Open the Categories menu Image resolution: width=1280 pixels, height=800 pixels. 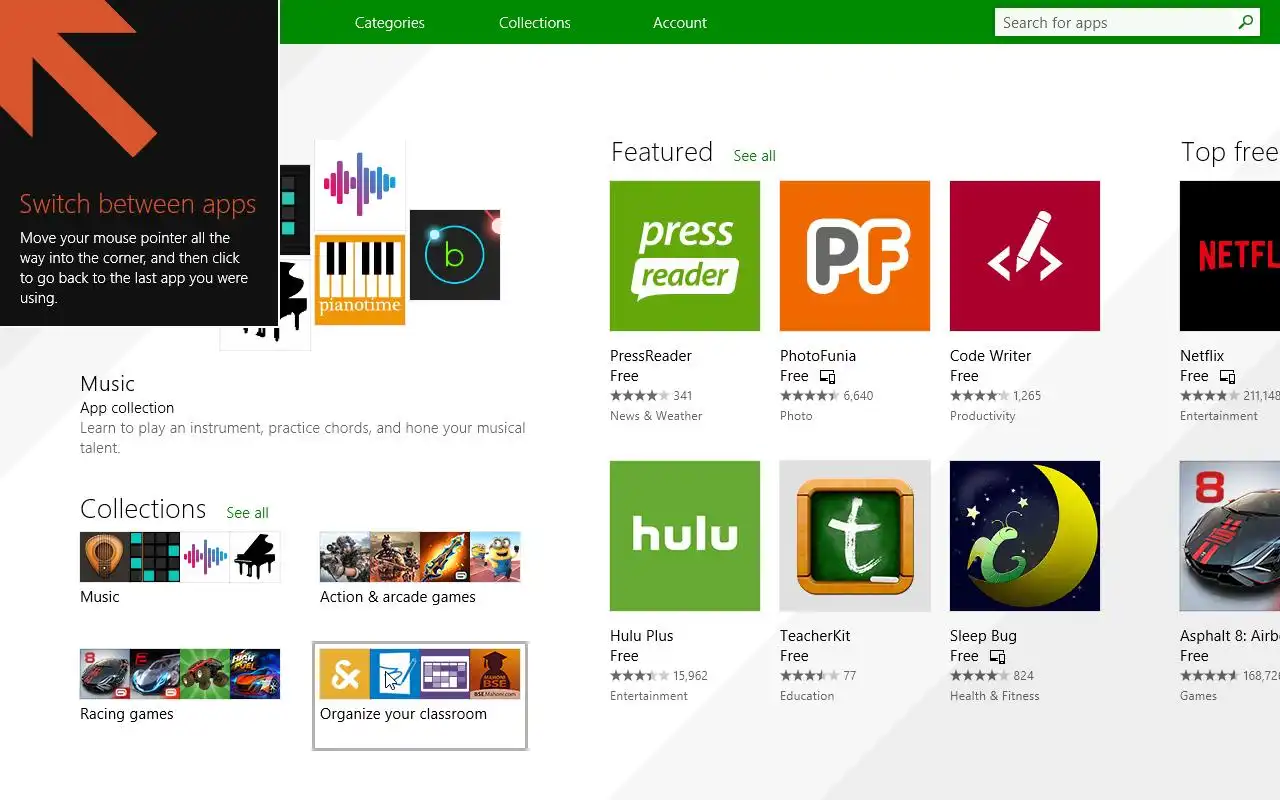390,22
